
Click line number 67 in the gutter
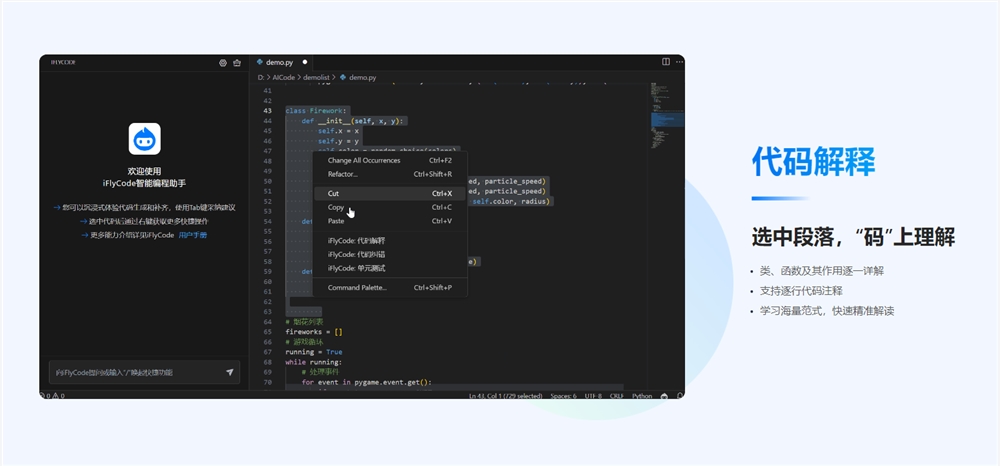pyautogui.click(x=268, y=352)
